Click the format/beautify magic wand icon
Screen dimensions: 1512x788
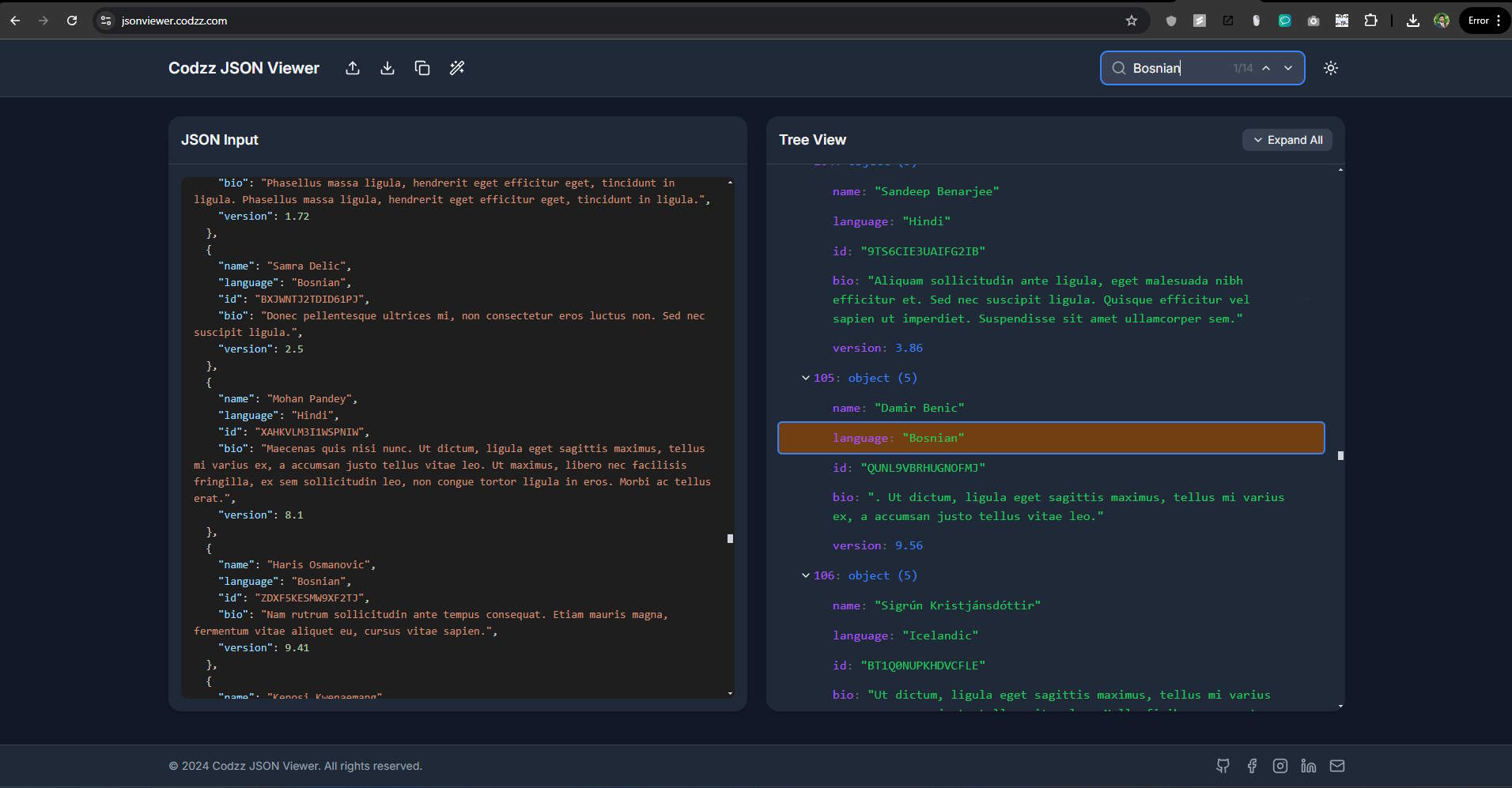tap(457, 68)
